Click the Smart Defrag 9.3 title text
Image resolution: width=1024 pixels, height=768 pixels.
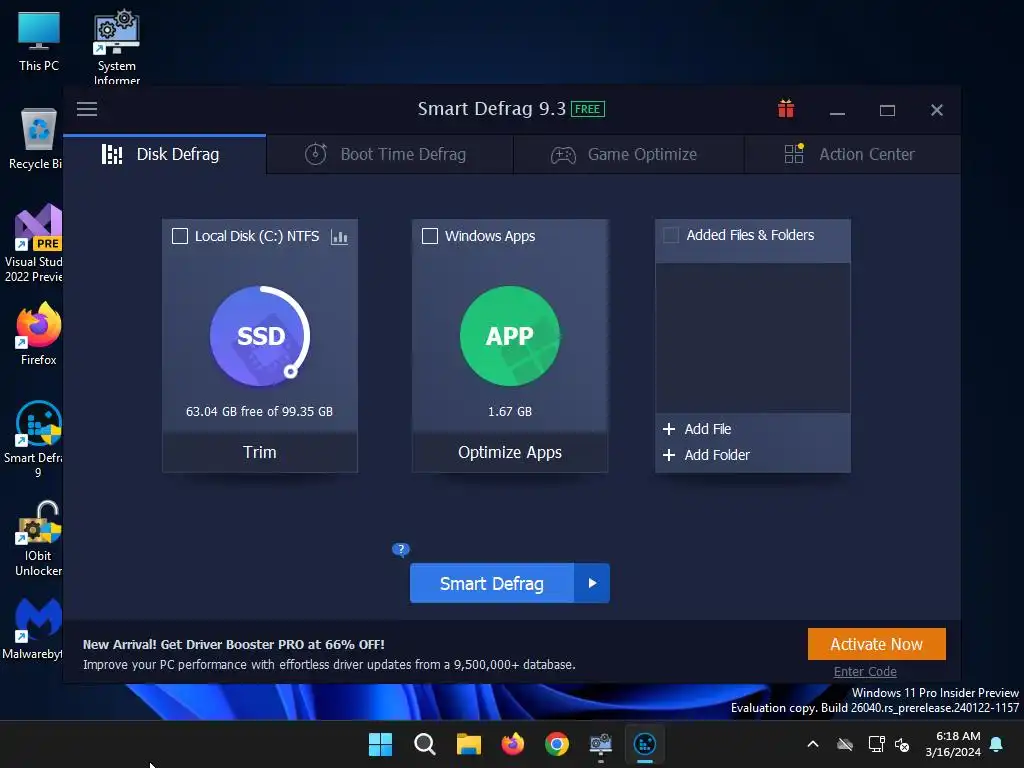pos(492,109)
